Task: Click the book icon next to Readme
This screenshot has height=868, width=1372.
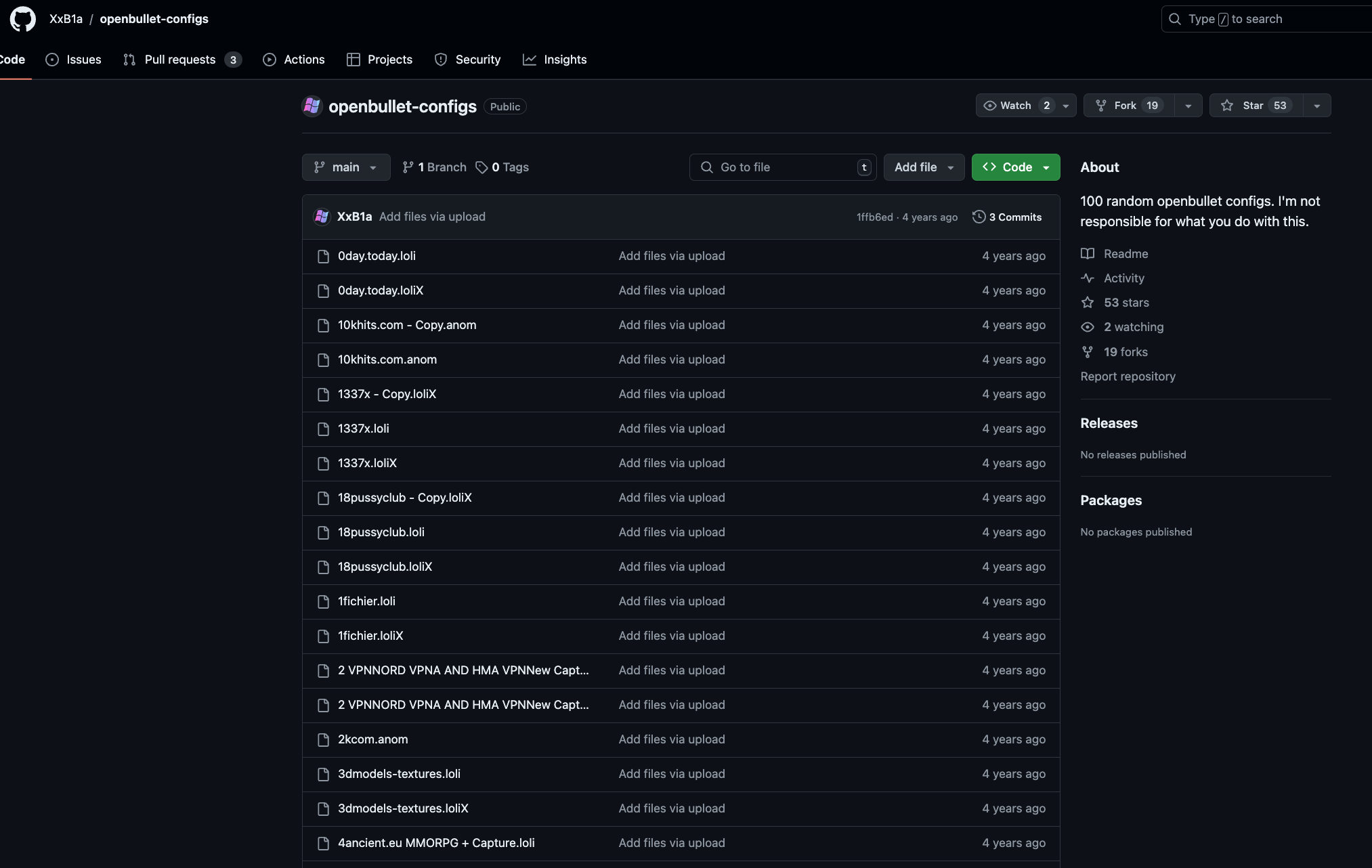Action: (1088, 254)
